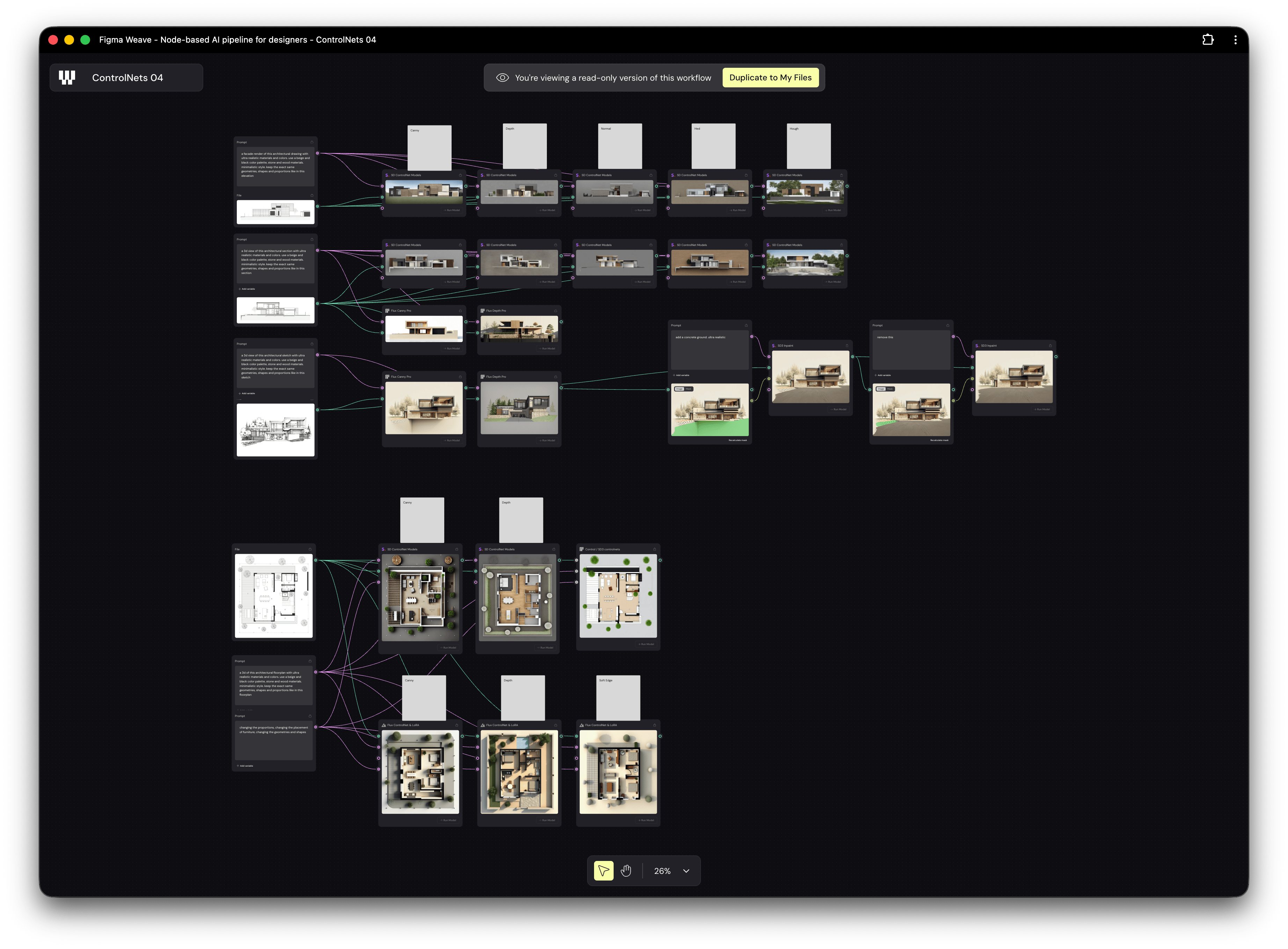Open the browser extensions puzzle icon
Screen dimensions: 1288x949
click(1208, 39)
